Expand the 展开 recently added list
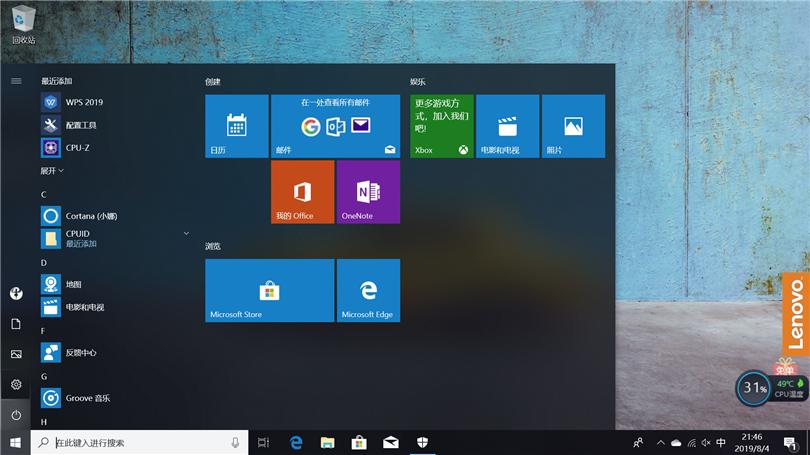Screen dimensions: 810x455 pyautogui.click(x=52, y=171)
